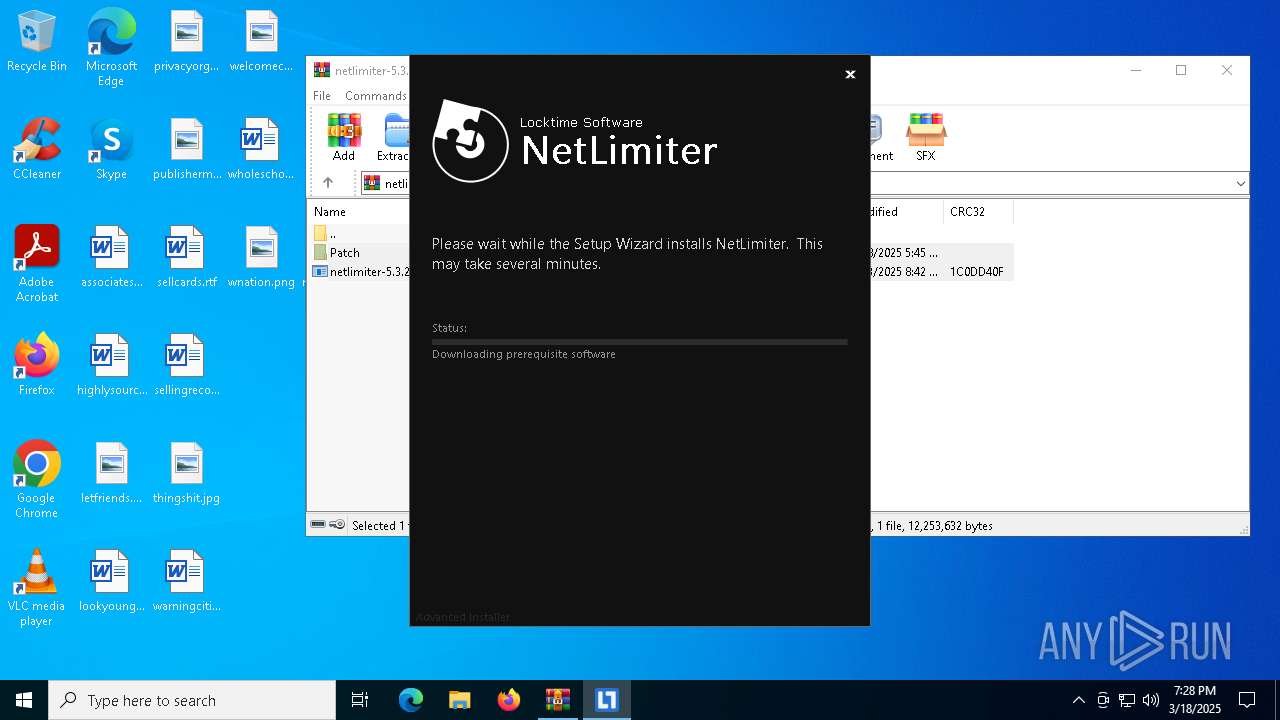Open Recycle Bin desktop icon
Viewport: 1280px width, 720px height.
[37, 42]
